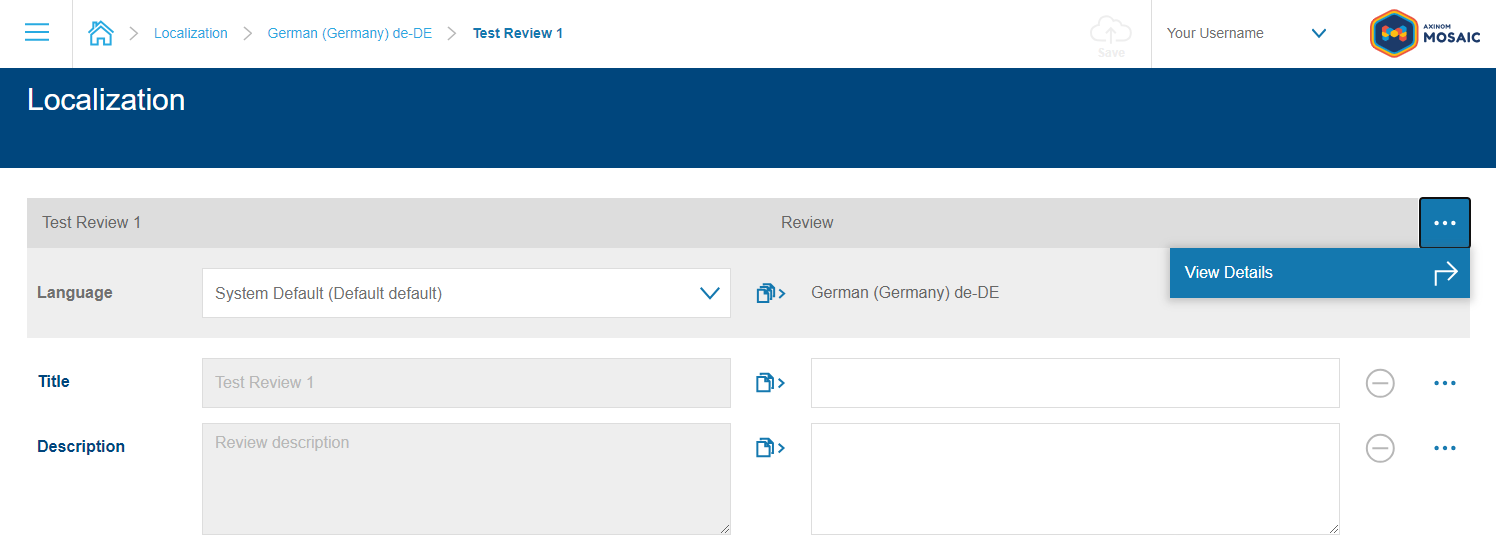Screen dimensions: 1496x552
Task: Focus the German Description translation textarea
Action: [x=1074, y=479]
